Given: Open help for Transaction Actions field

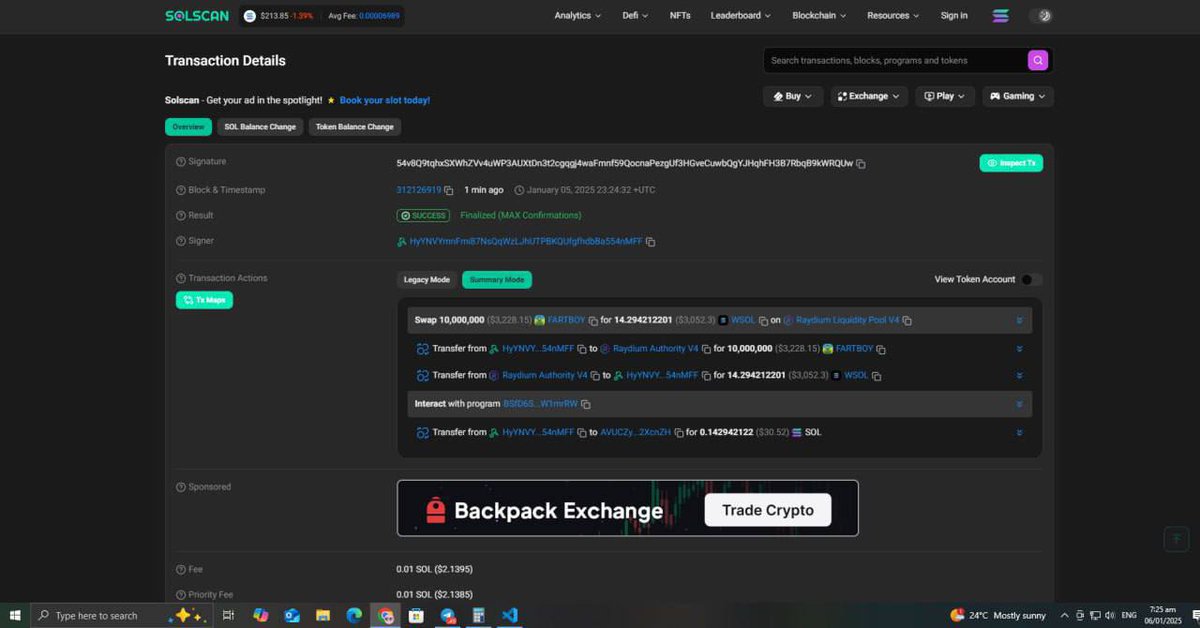Looking at the screenshot, I should click(x=181, y=278).
